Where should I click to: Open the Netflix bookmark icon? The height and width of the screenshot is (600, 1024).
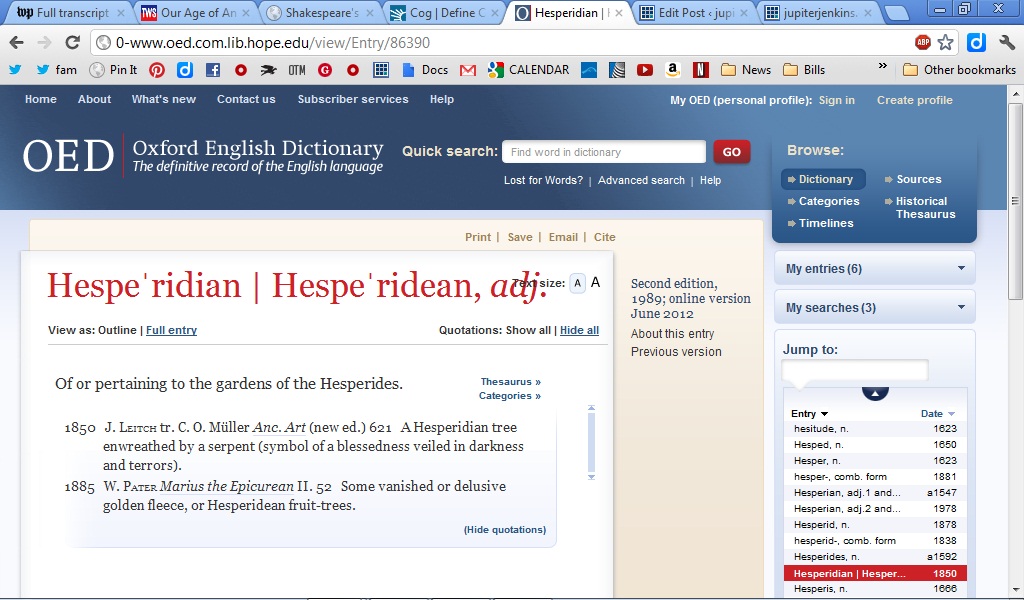[701, 70]
